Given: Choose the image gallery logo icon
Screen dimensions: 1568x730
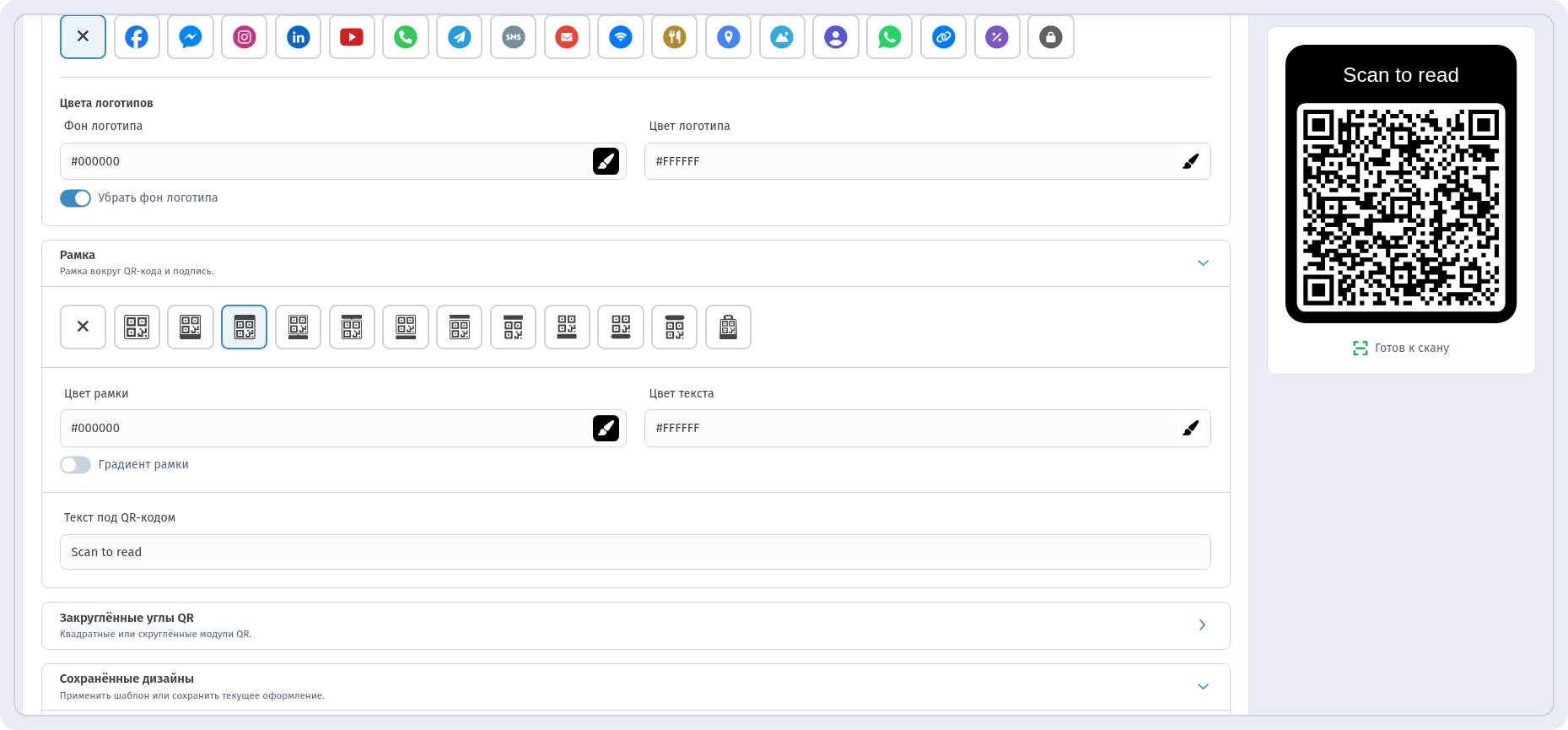Looking at the screenshot, I should pos(782,37).
